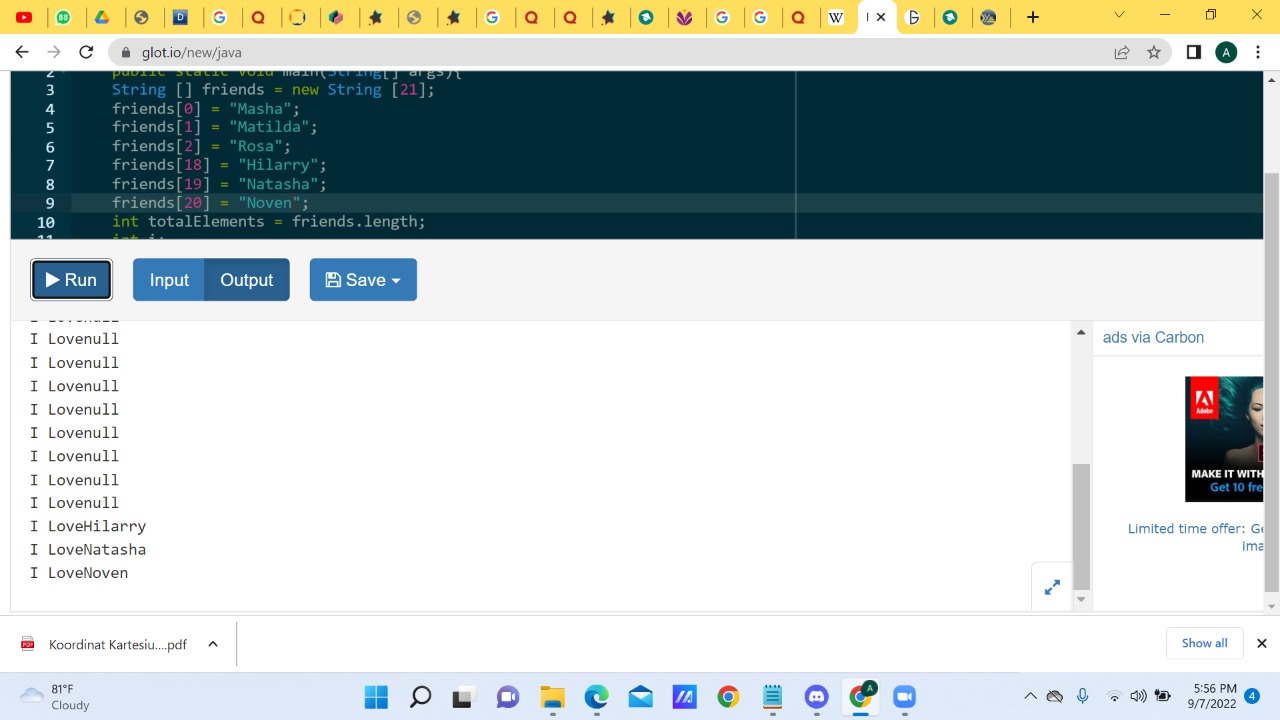This screenshot has width=1280, height=720.
Task: Open Chrome menu with three dots
Action: click(1258, 52)
